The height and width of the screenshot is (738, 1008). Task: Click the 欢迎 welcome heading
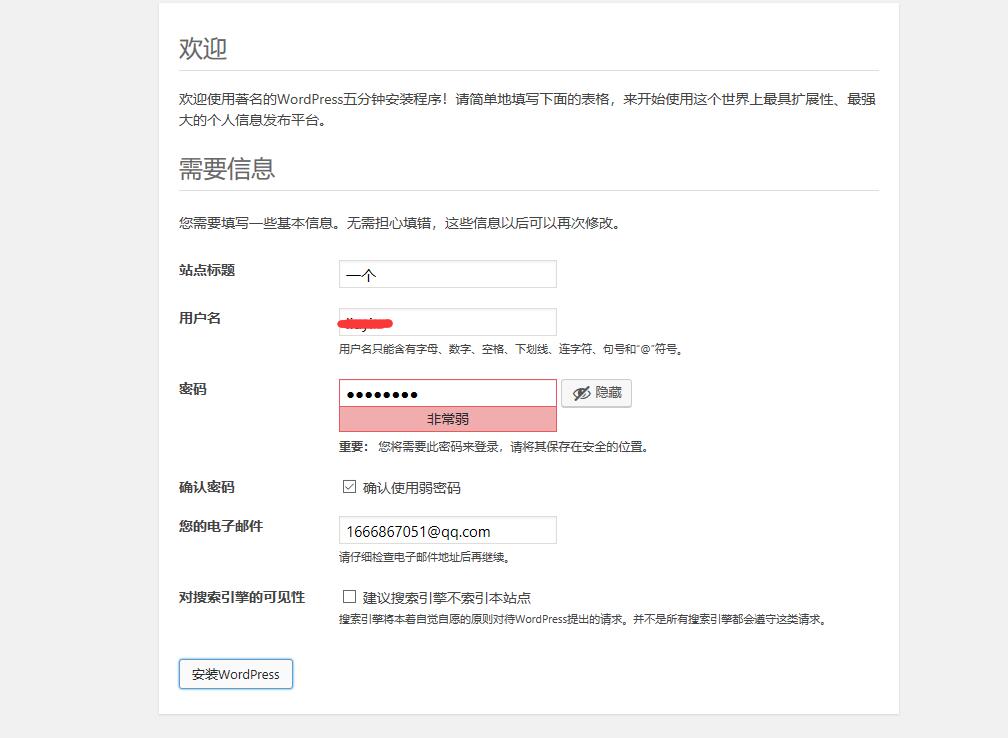(x=203, y=47)
